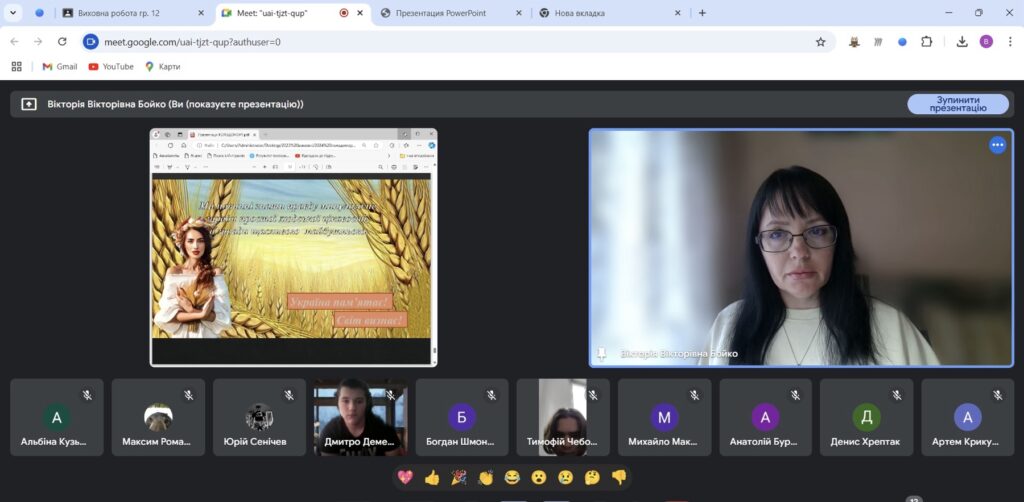The height and width of the screenshot is (502, 1024).
Task: Open the tab search chevron
Action: click(14, 13)
